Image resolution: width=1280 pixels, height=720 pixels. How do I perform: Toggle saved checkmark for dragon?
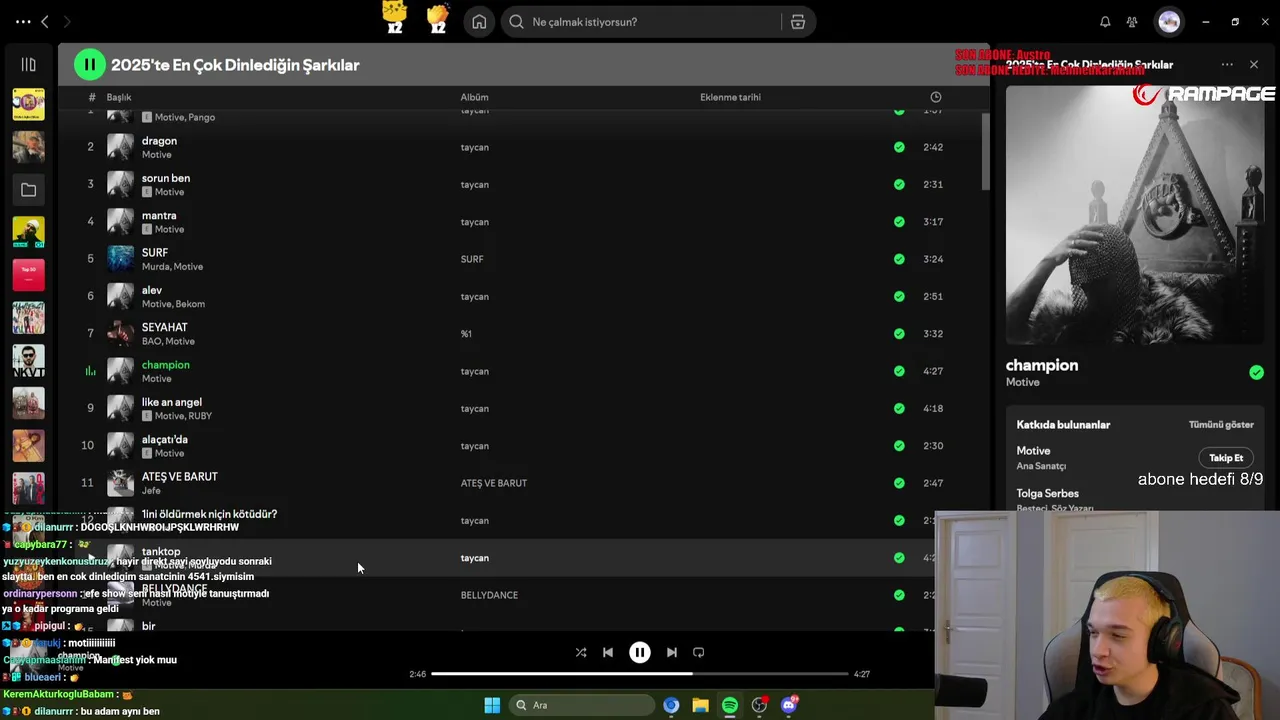899,147
